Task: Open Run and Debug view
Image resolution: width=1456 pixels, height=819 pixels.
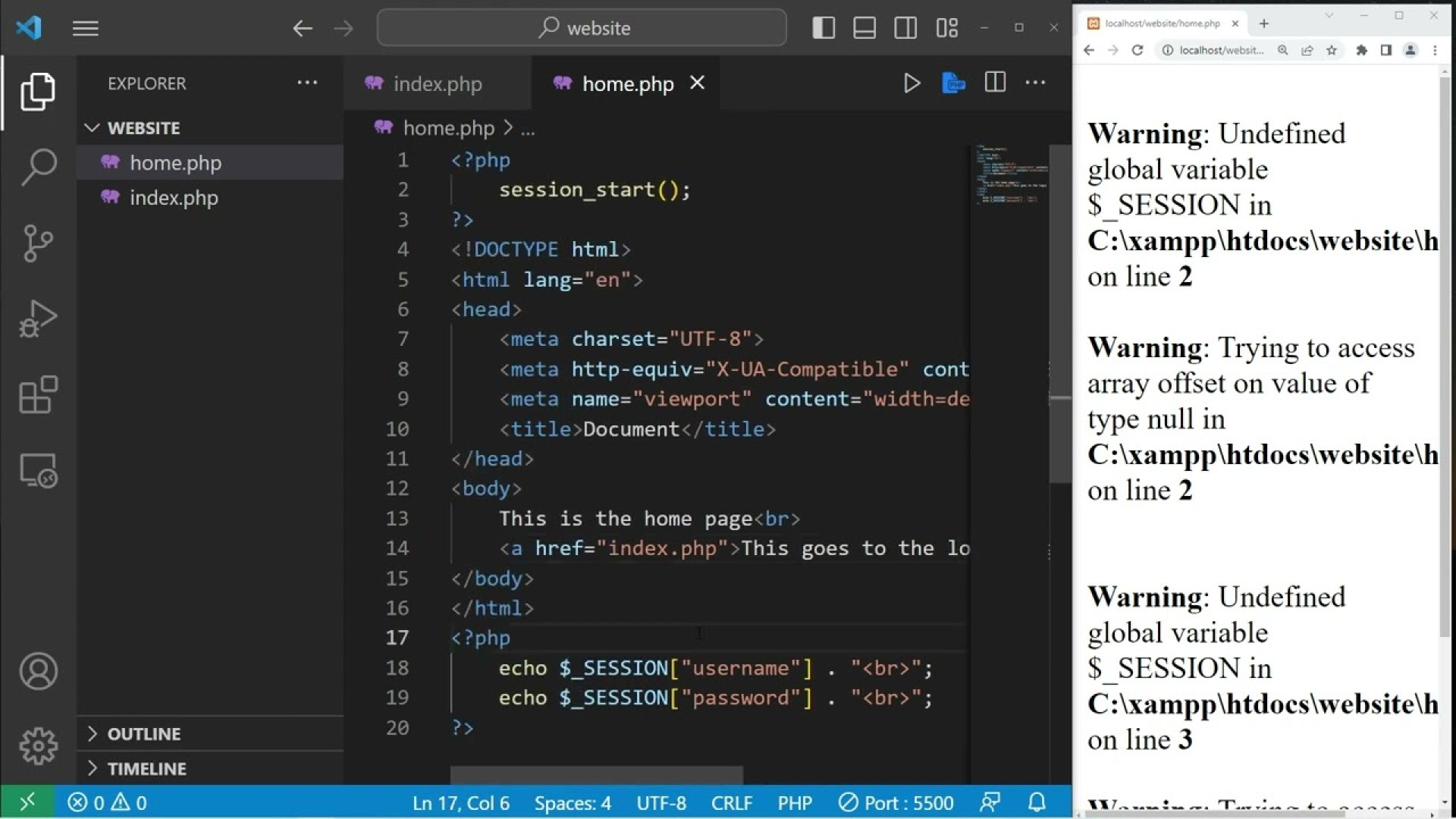Action: tap(38, 318)
